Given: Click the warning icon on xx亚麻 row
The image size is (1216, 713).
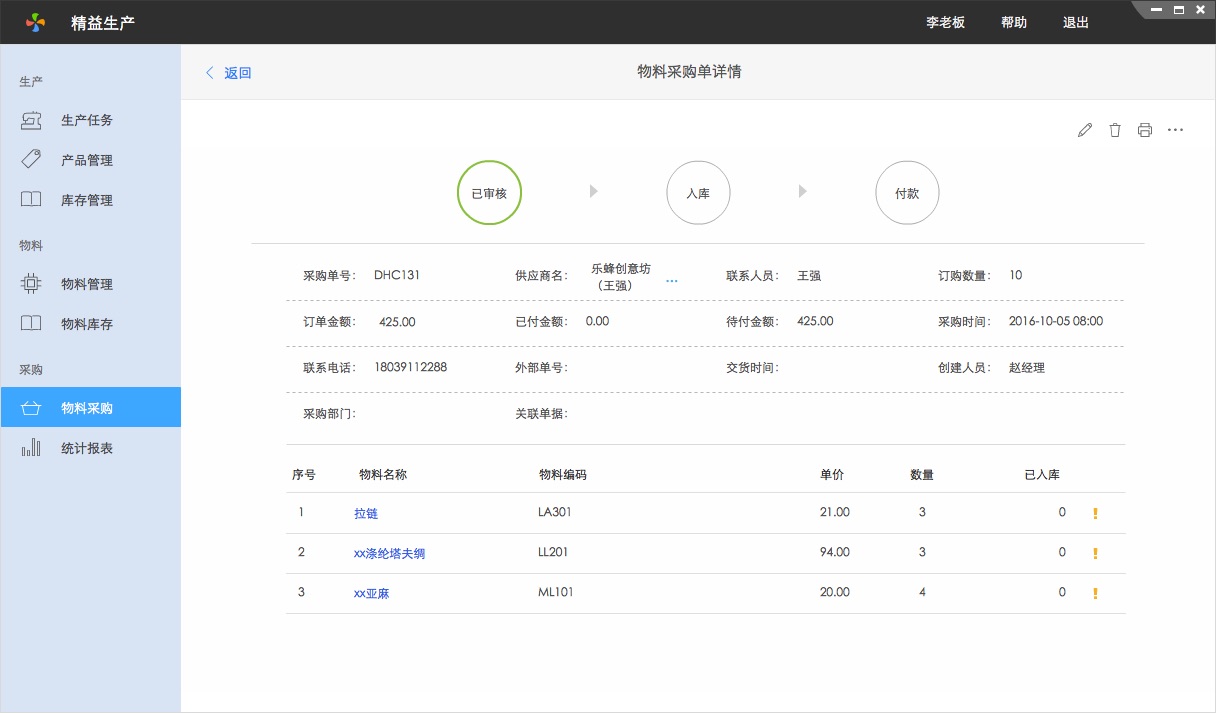Looking at the screenshot, I should coord(1095,592).
